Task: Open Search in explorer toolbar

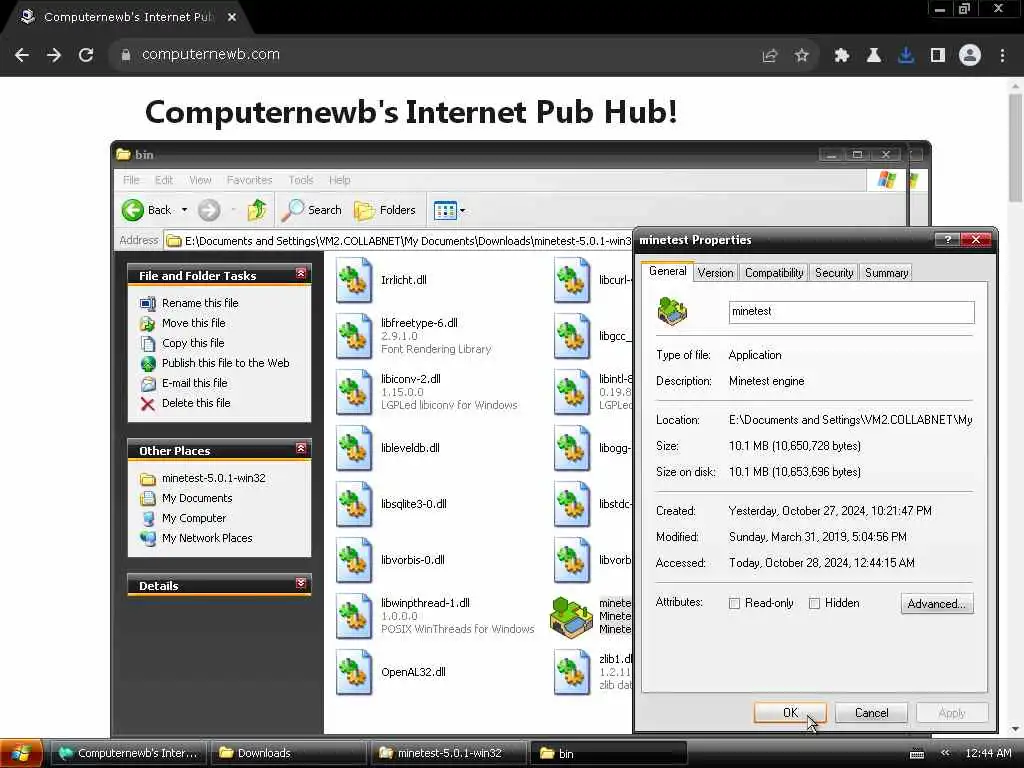Action: 313,210
